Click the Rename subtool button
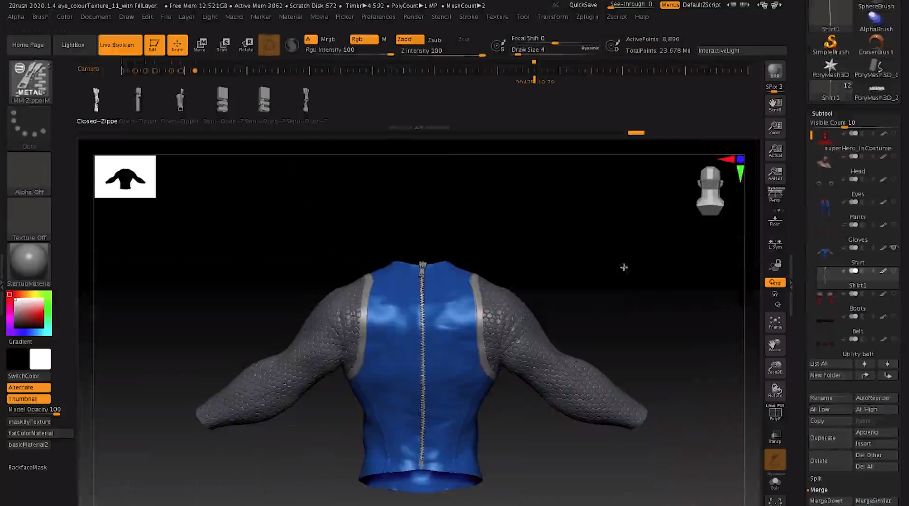Image resolution: width=909 pixels, height=506 pixels. [830, 398]
